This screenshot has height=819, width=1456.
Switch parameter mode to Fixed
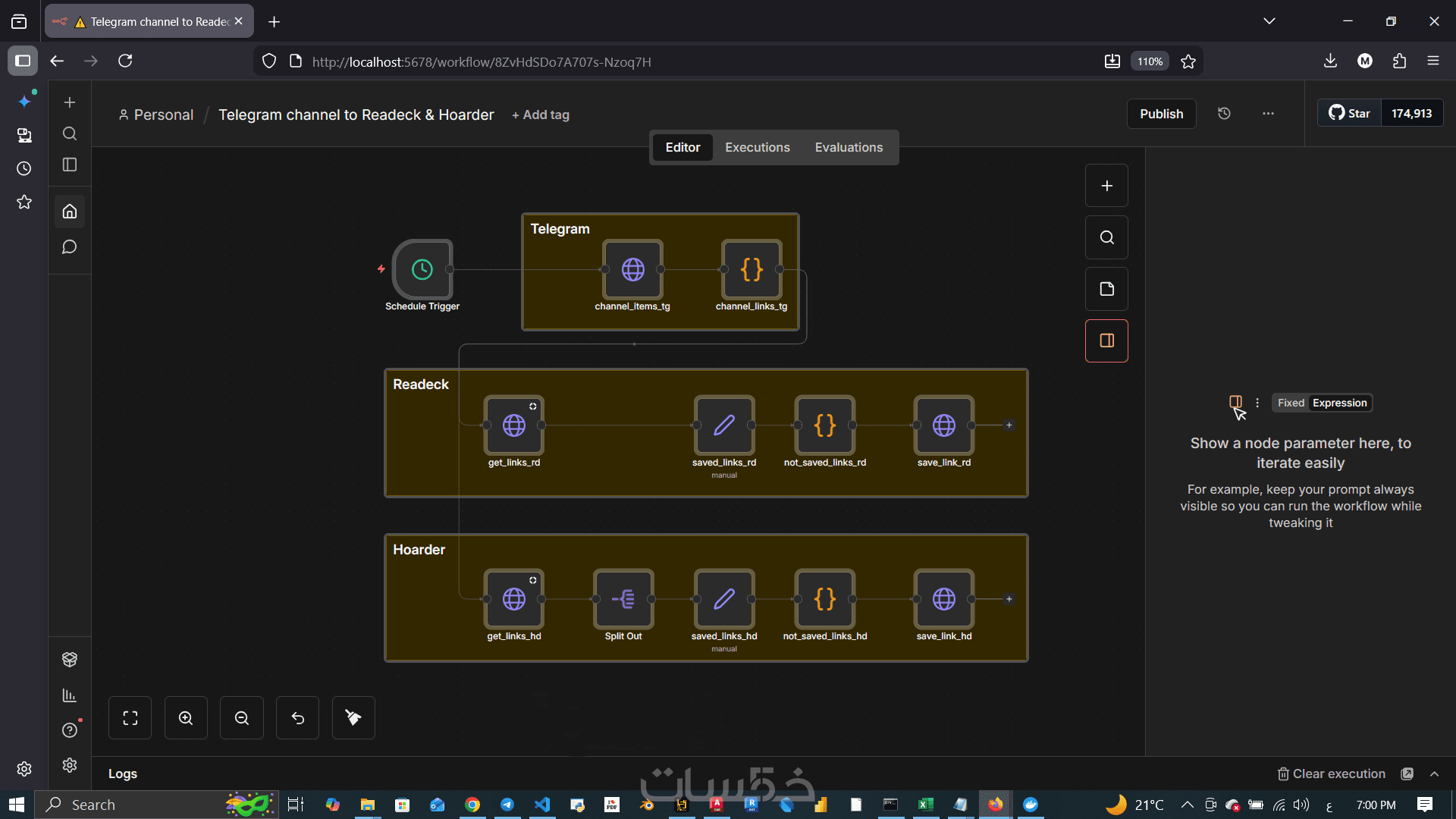coord(1291,403)
